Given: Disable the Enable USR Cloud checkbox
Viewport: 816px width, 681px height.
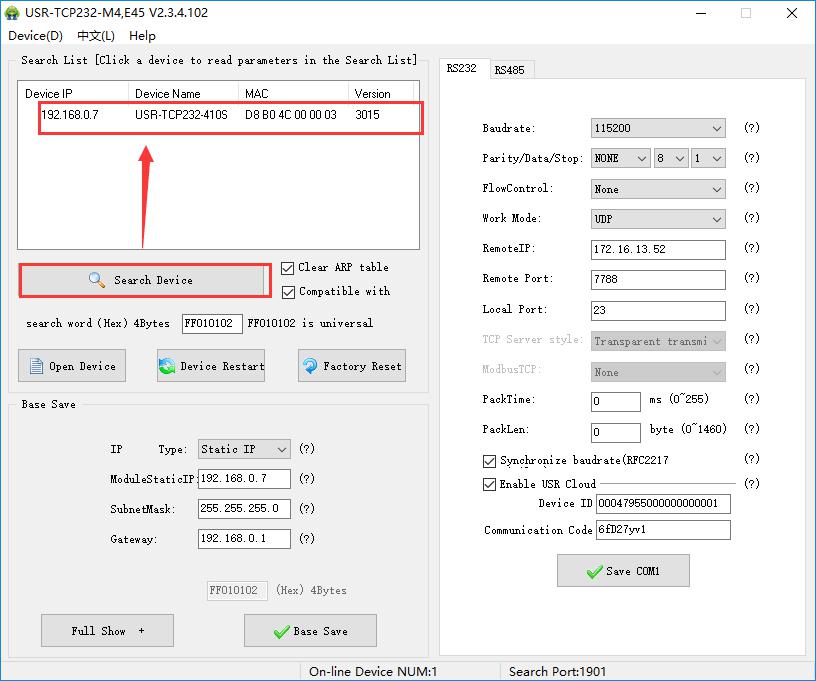Looking at the screenshot, I should click(x=489, y=485).
